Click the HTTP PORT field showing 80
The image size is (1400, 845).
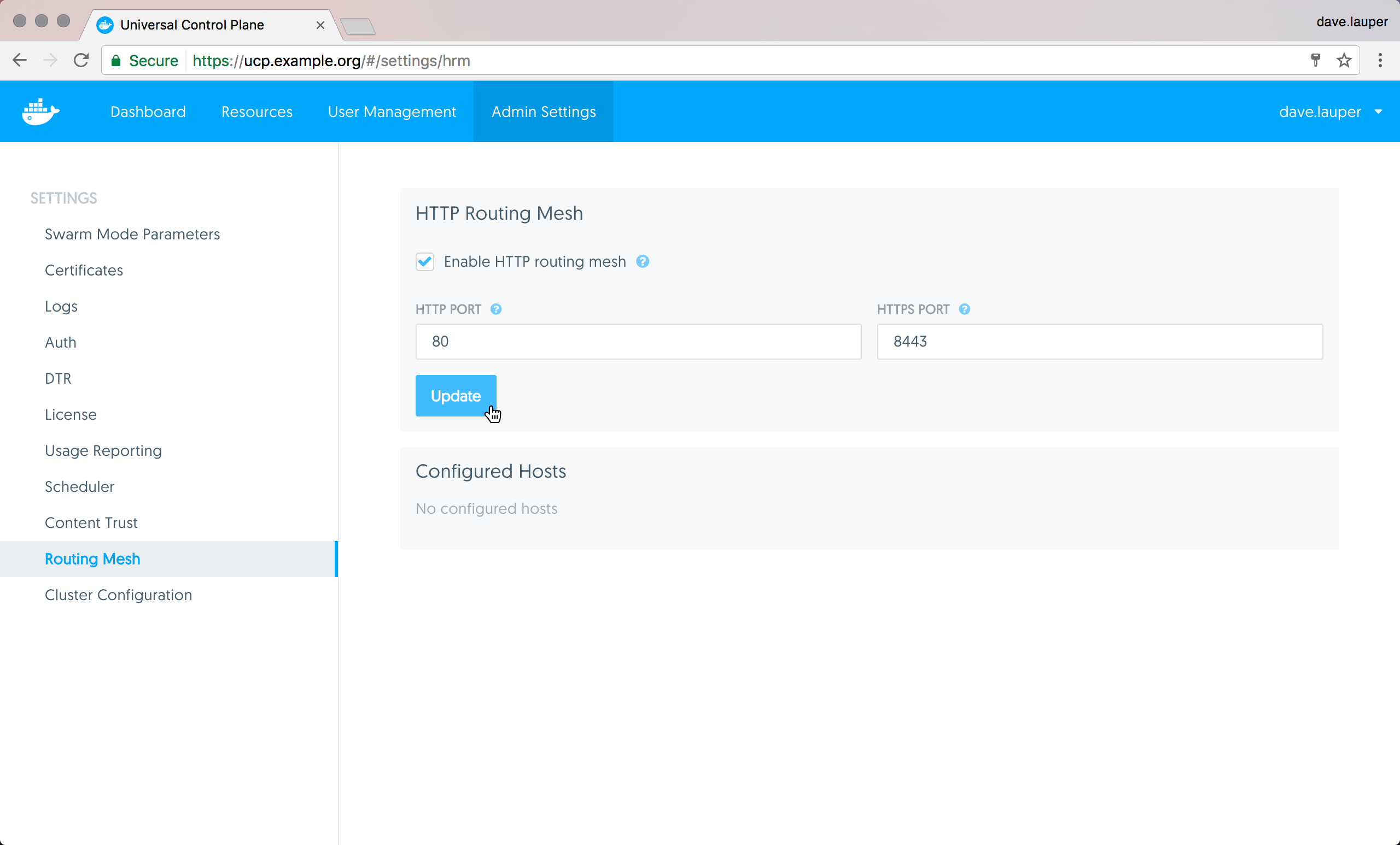coord(638,341)
